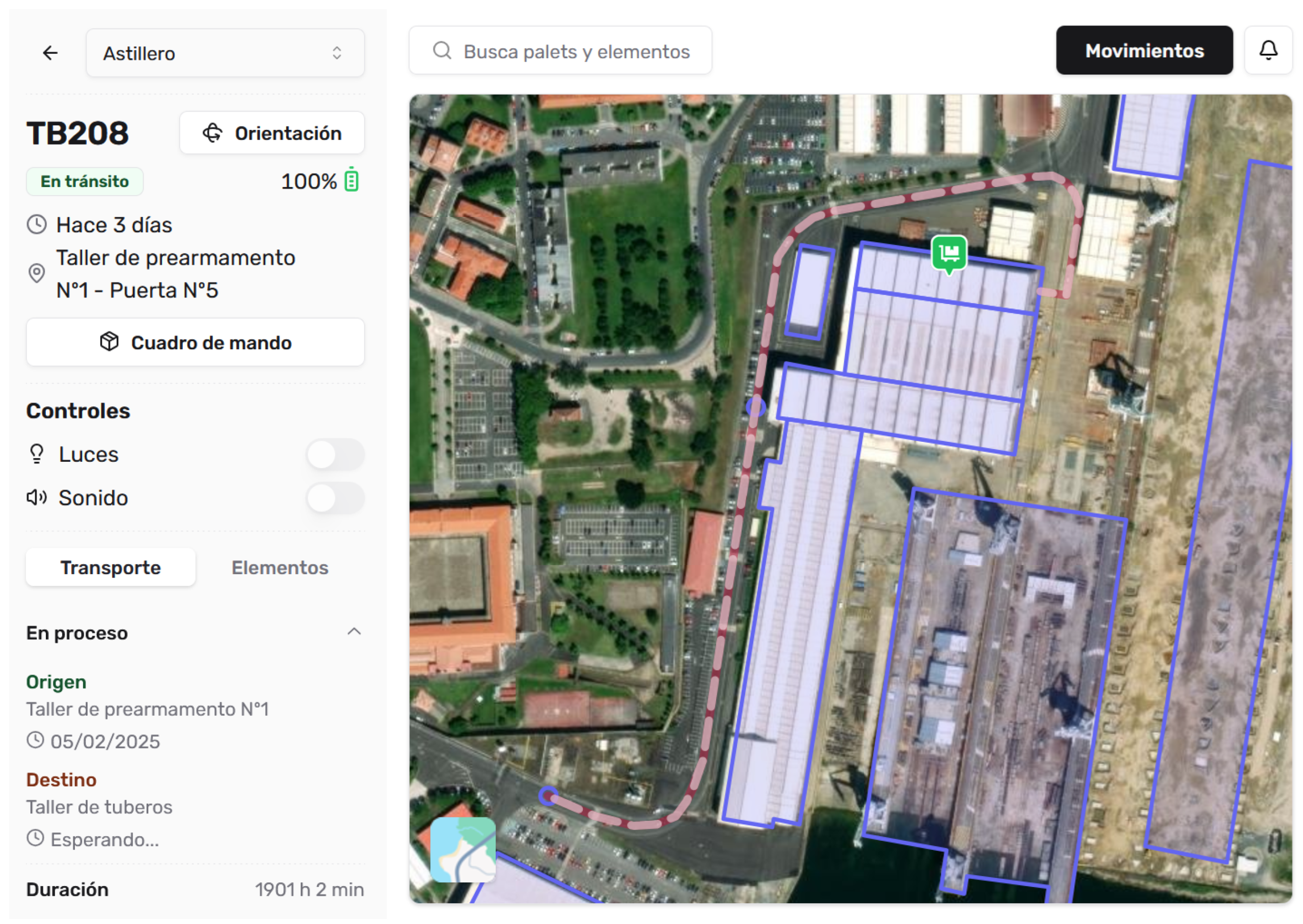Viewport: 1303px width, 924px height.
Task: Click the Orientación button
Action: click(272, 133)
